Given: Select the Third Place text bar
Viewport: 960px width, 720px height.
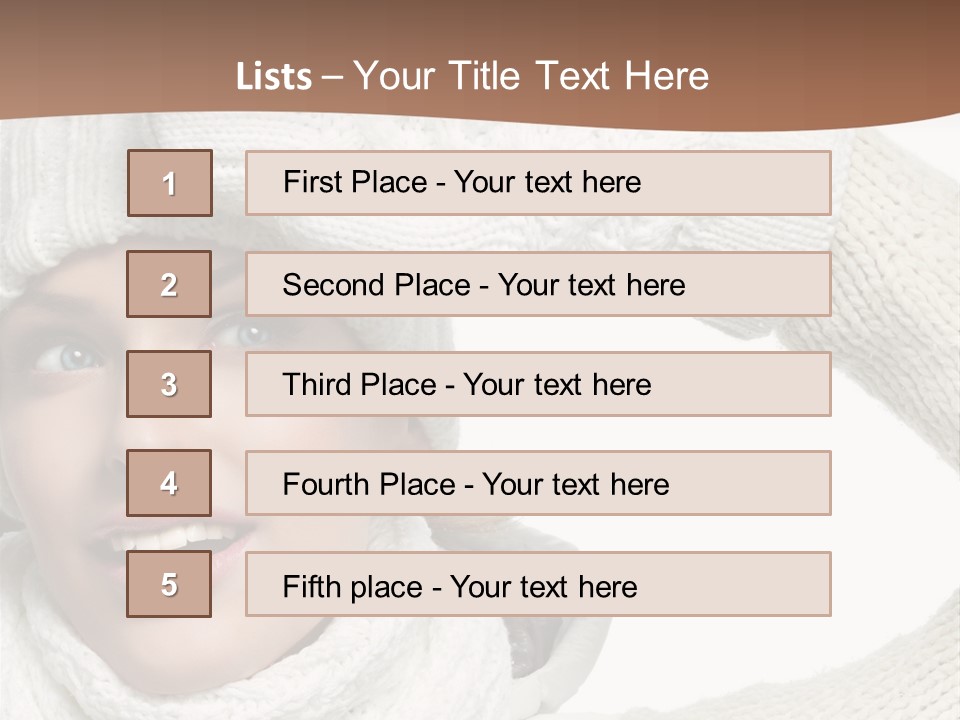Looking at the screenshot, I should point(538,384).
